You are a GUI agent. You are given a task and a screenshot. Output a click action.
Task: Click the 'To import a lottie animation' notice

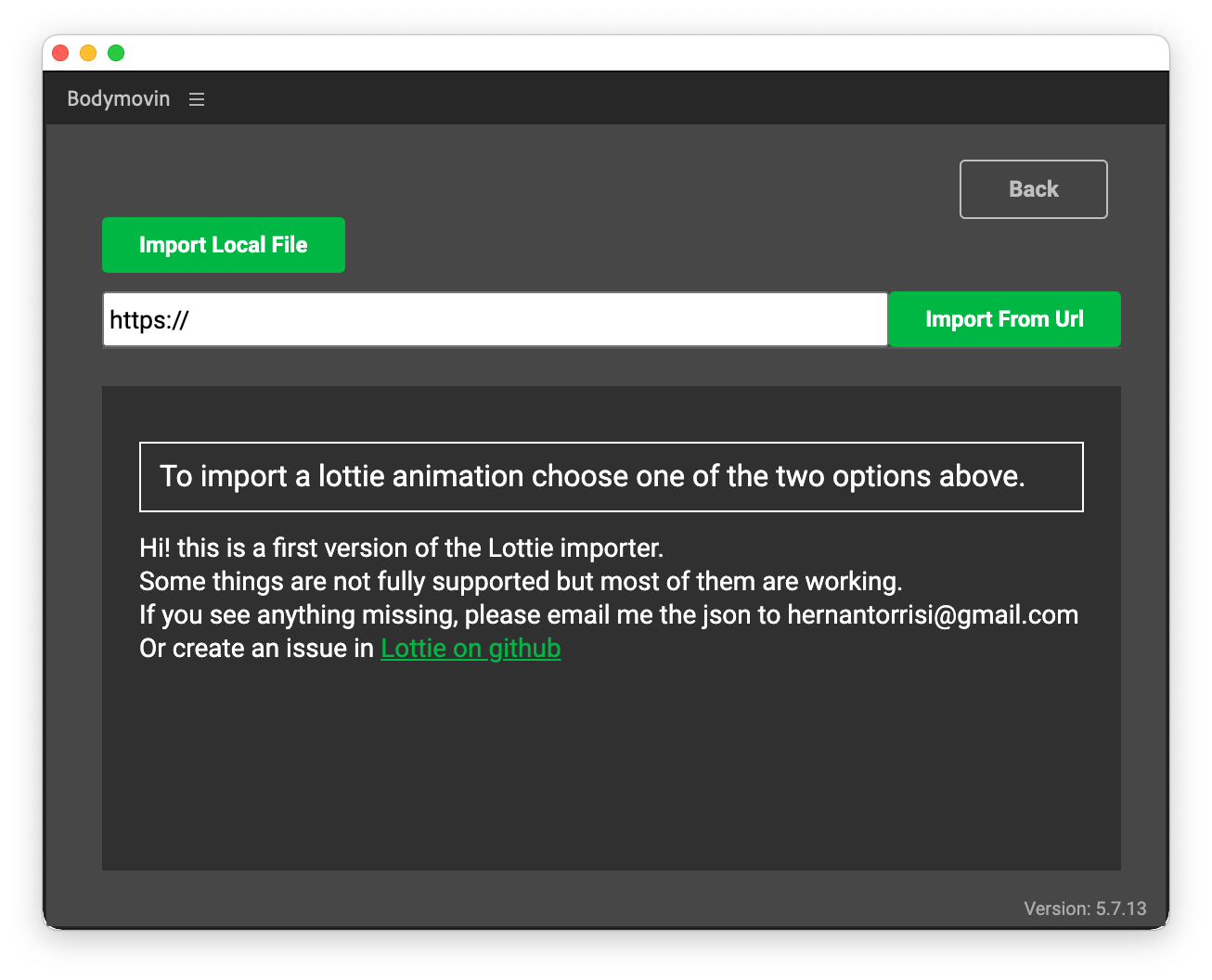pos(612,477)
